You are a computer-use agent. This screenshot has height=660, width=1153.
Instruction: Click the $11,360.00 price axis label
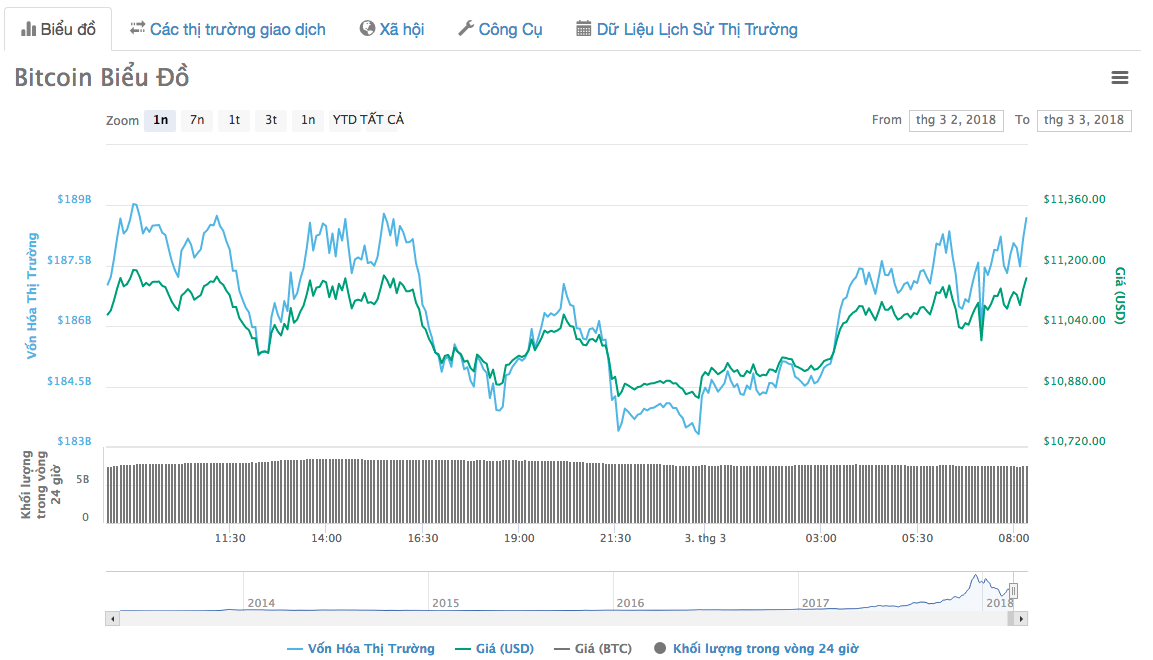pos(1074,199)
